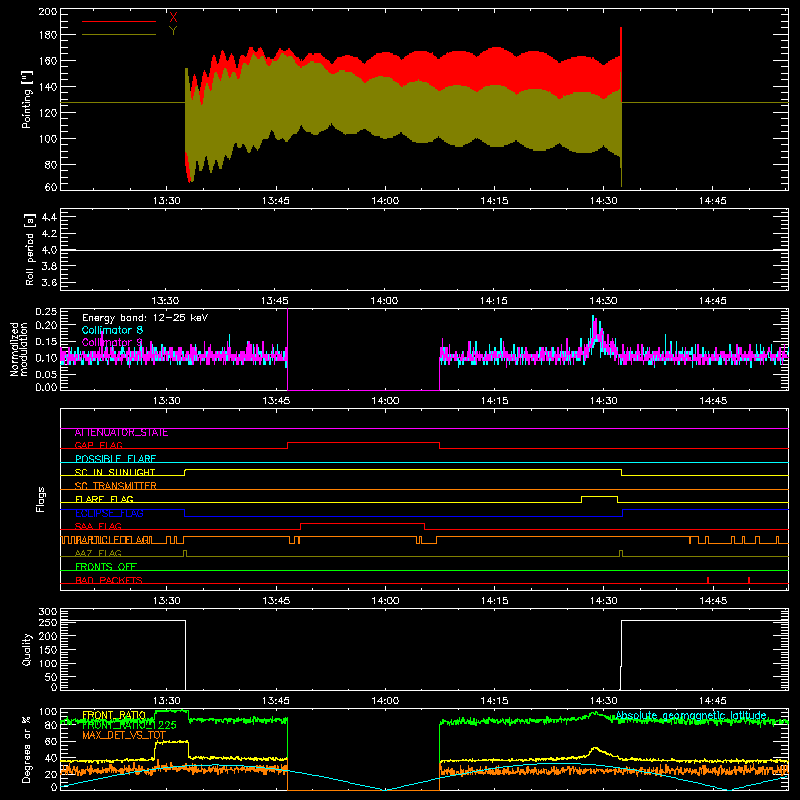Click the 0.15 tick on modulation axis
The height and width of the screenshot is (800, 800).
click(46, 341)
